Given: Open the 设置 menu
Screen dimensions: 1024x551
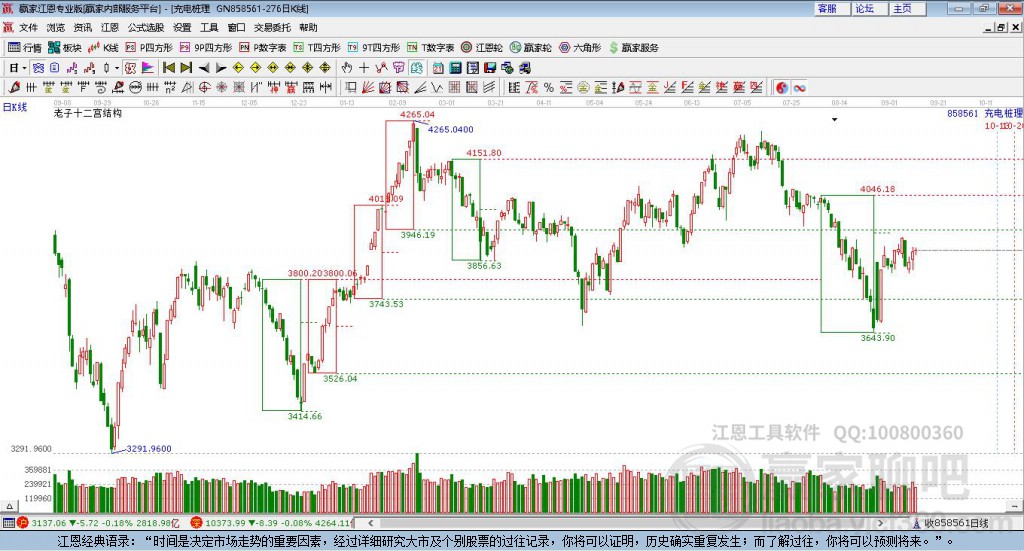Looking at the screenshot, I should coord(182,27).
